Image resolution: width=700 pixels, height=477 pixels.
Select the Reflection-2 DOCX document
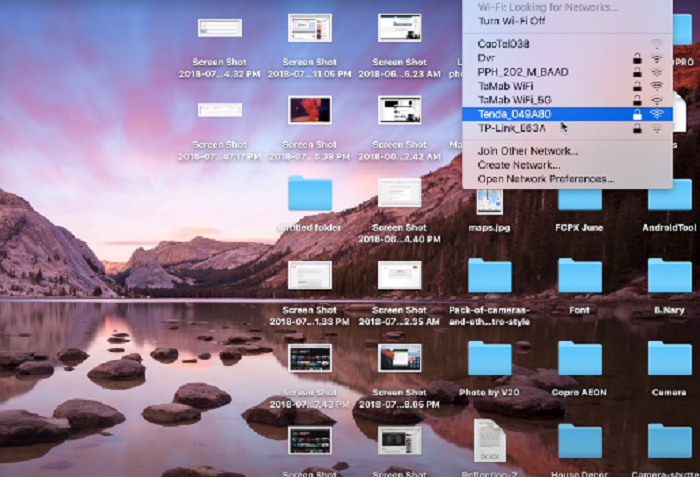[x=490, y=440]
